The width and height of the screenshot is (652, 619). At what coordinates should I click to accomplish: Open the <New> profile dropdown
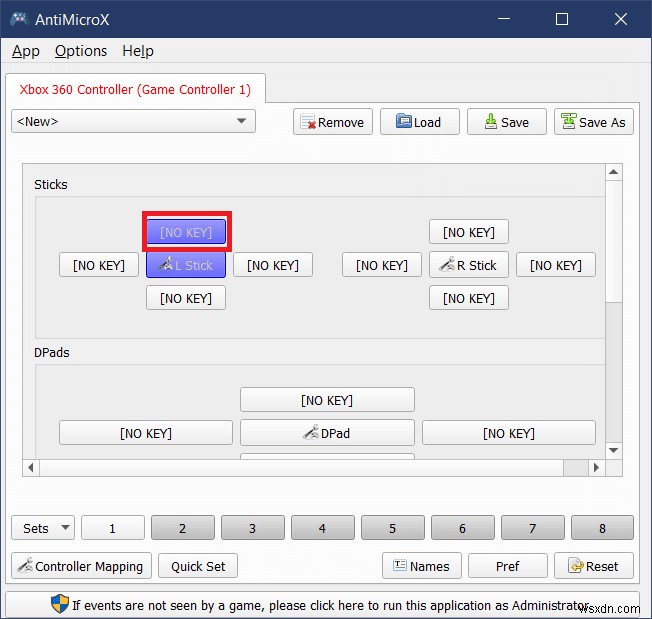point(133,121)
